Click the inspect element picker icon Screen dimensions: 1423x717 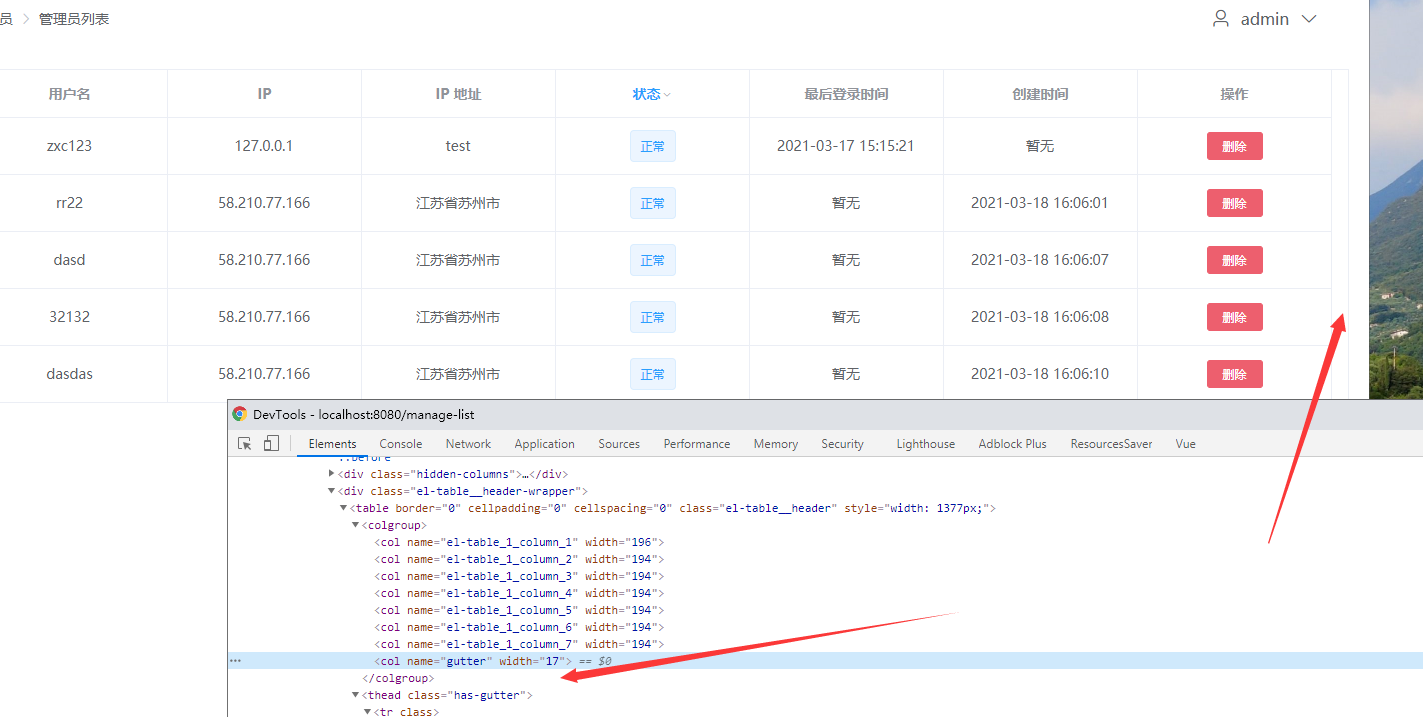[245, 443]
